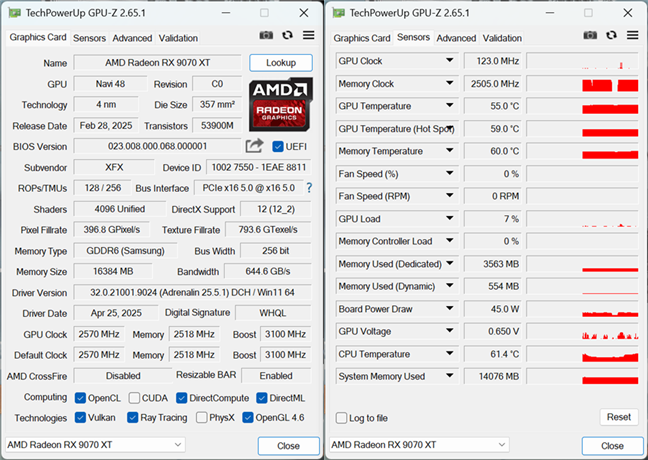The image size is (648, 460).
Task: Click the GPU Clock reading 123.0 MHz
Action: [493, 61]
